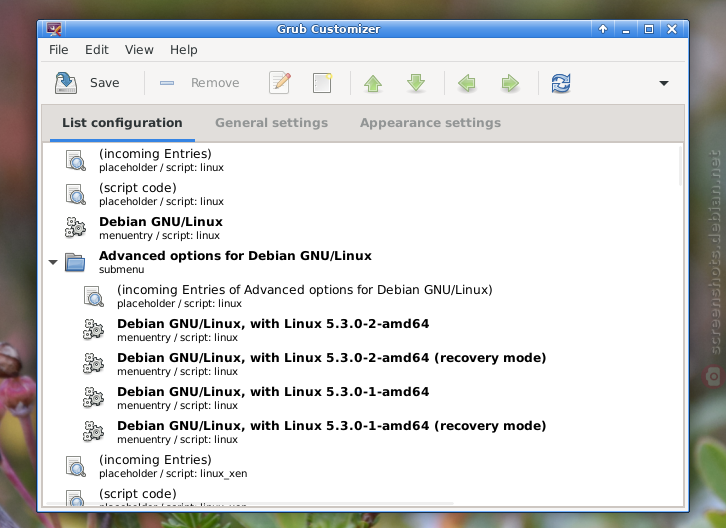This screenshot has width=726, height=528.
Task: Switch to the General settings tab
Action: (271, 123)
